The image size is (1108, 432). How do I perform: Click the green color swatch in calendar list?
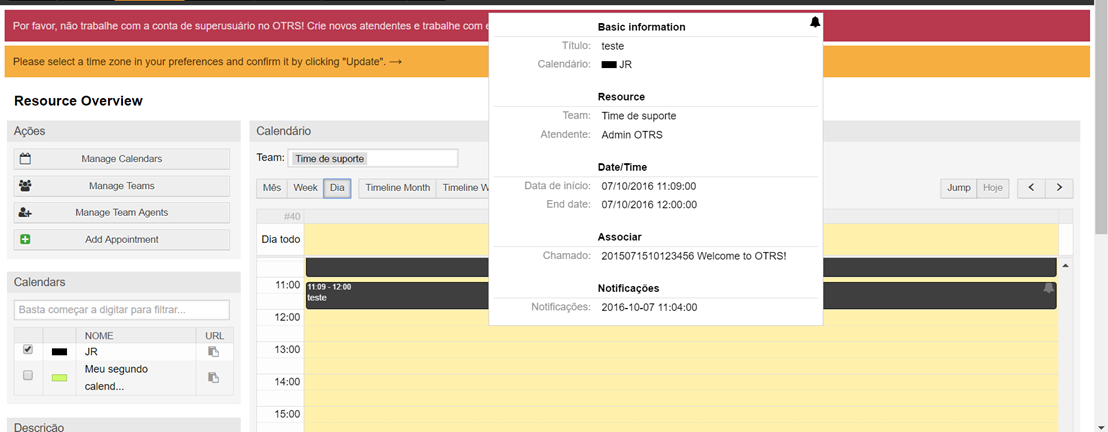[59, 377]
